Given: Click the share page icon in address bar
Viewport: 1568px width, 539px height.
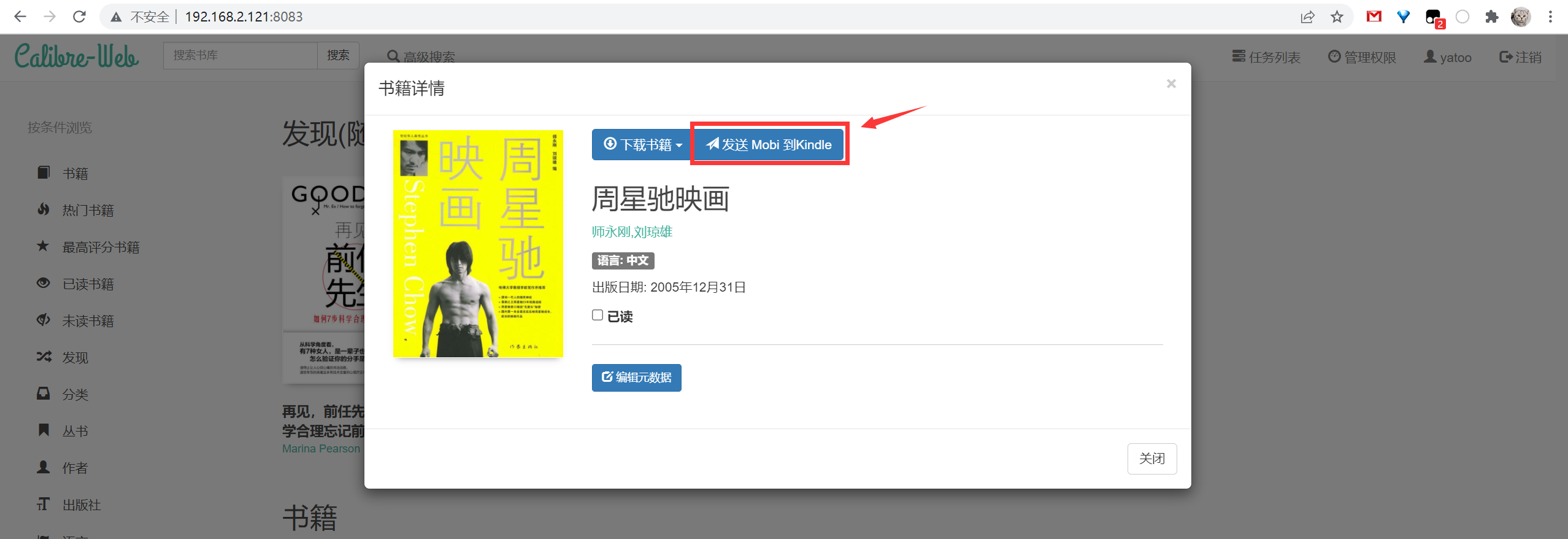Looking at the screenshot, I should pos(1307,17).
